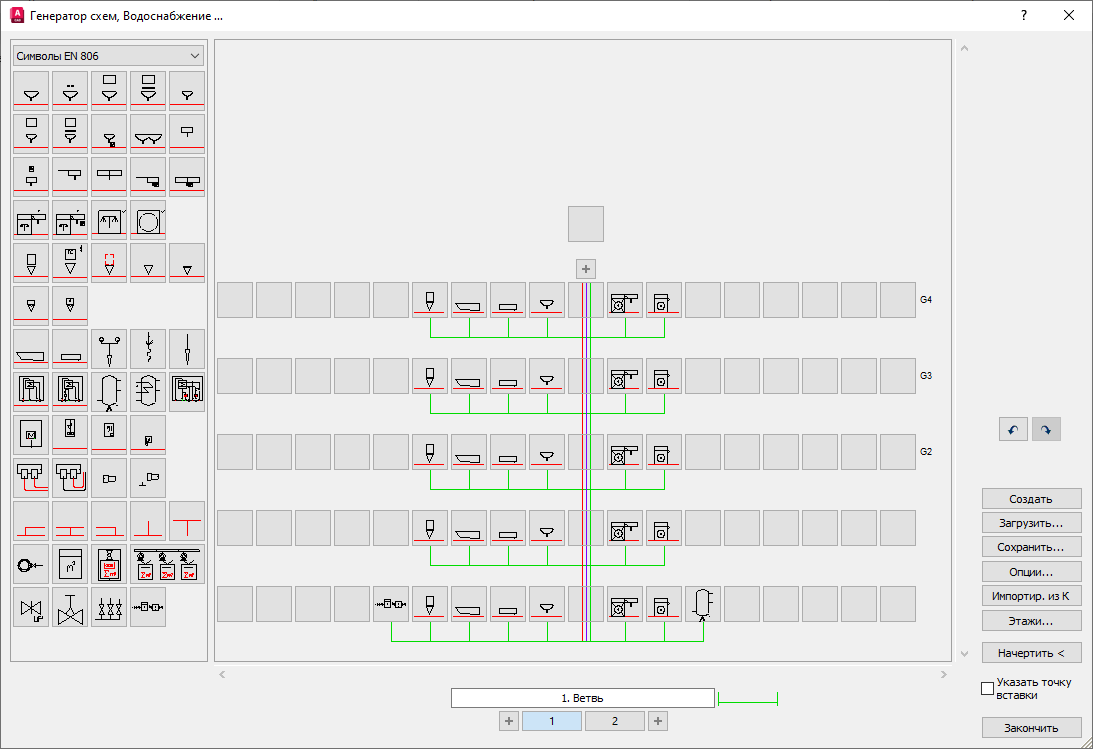Image resolution: width=1093 pixels, height=749 pixels.
Task: Select the filter assembly in the bottom floor row
Action: (x=390, y=604)
